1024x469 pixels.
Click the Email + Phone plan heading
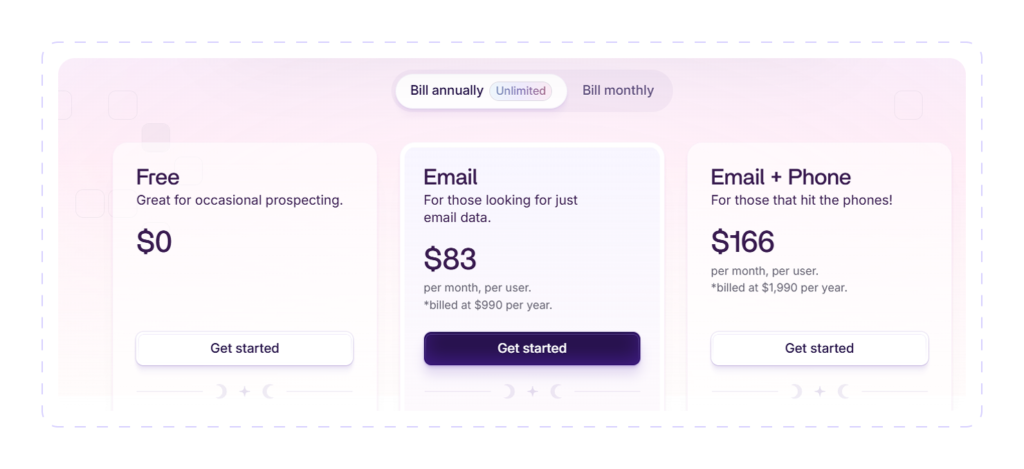pos(780,177)
